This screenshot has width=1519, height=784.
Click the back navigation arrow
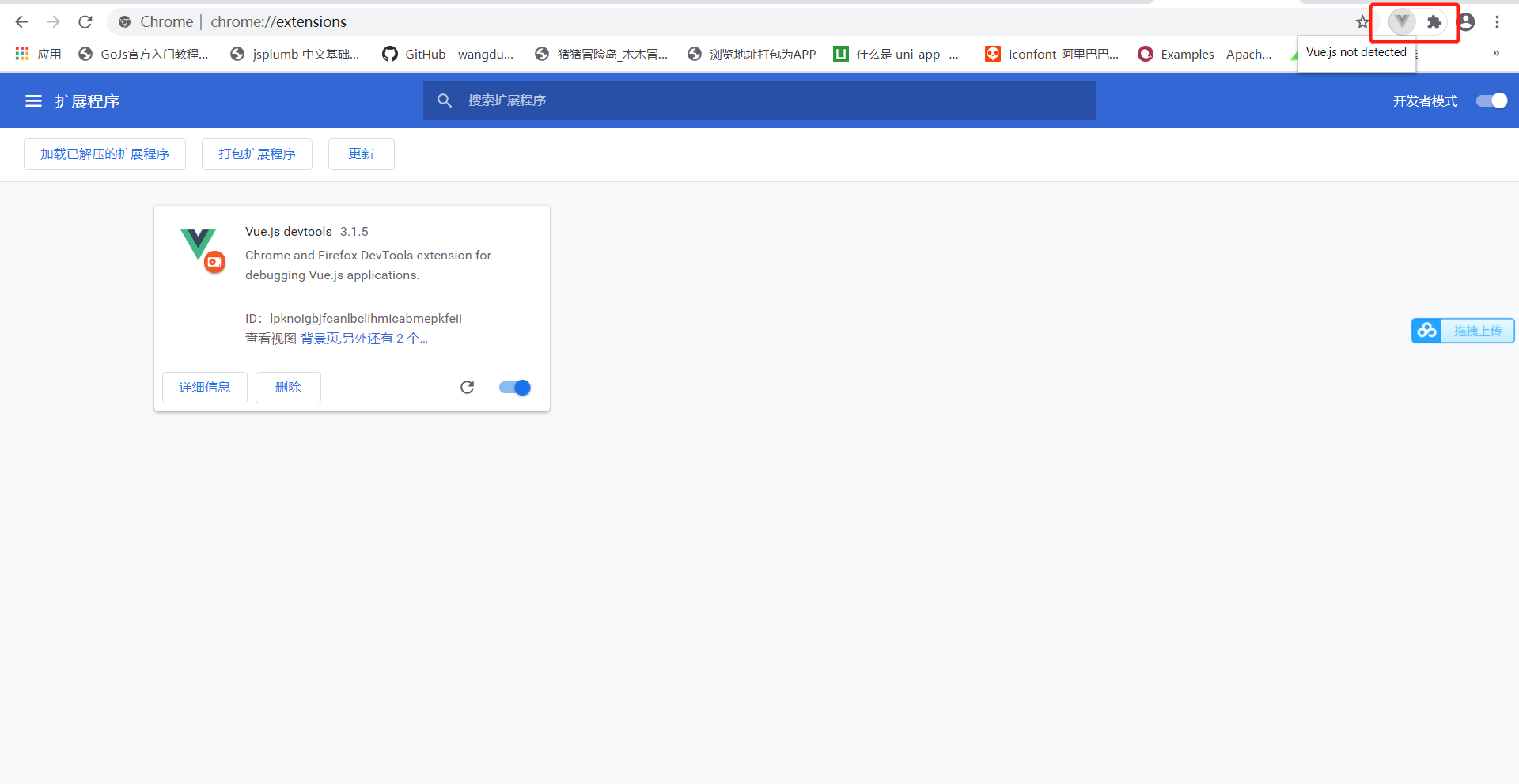(x=21, y=21)
